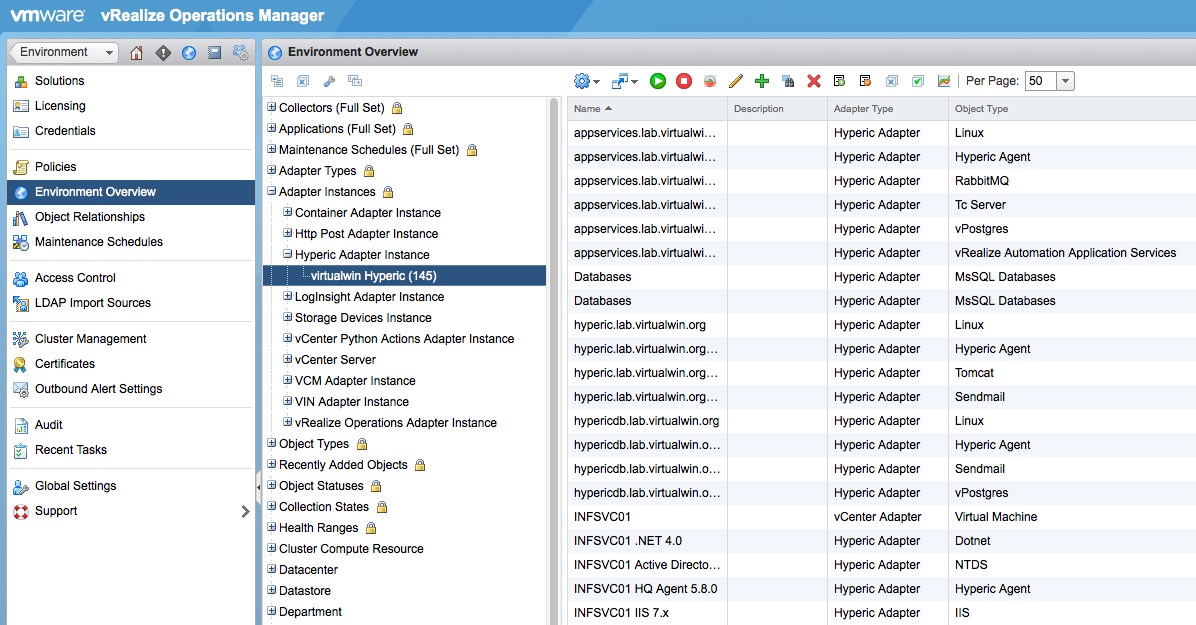
Task: Sort by the Object Type column header
Action: (x=1072, y=108)
